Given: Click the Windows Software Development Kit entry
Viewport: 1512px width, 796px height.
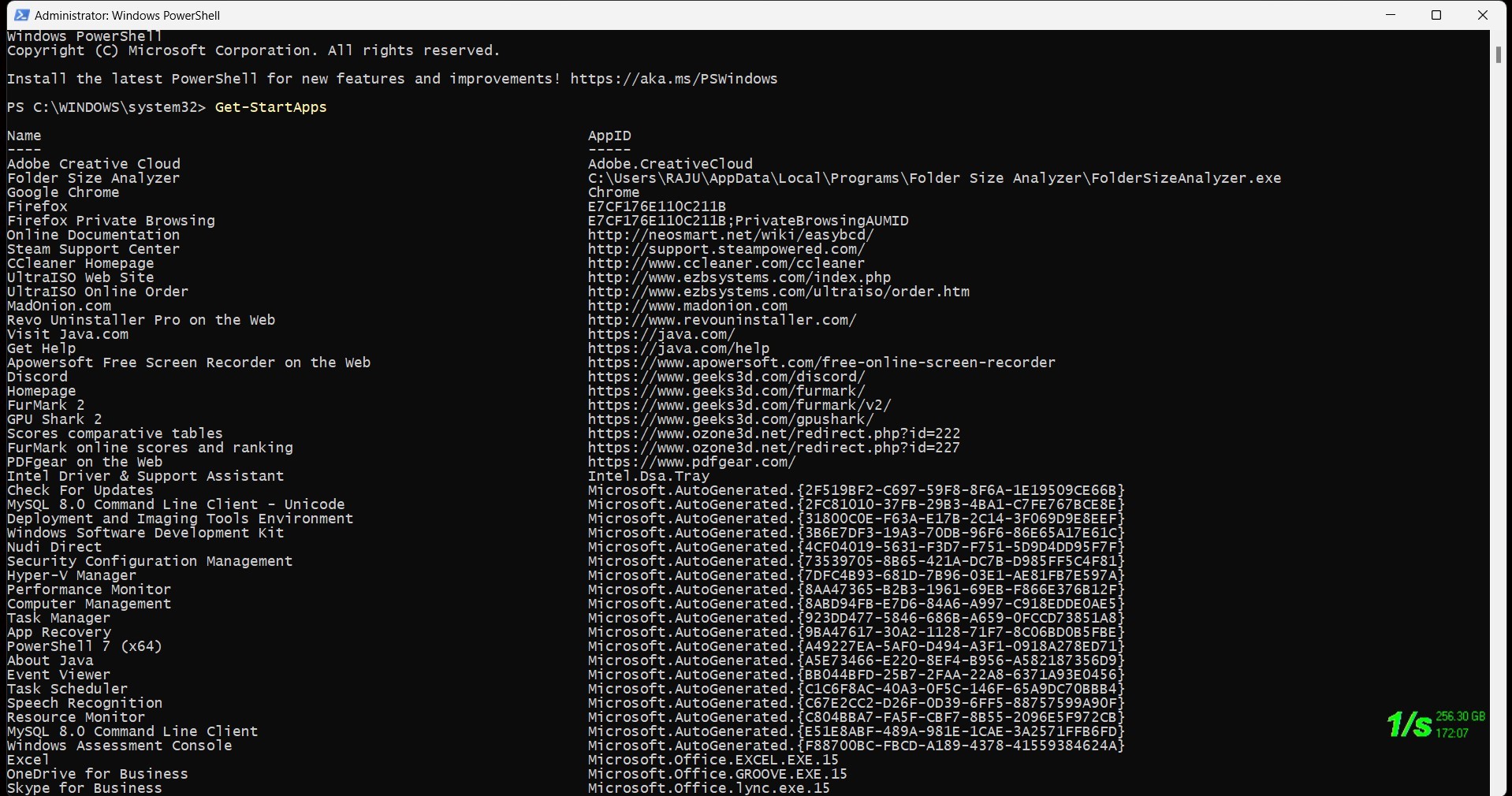Looking at the screenshot, I should click(146, 533).
